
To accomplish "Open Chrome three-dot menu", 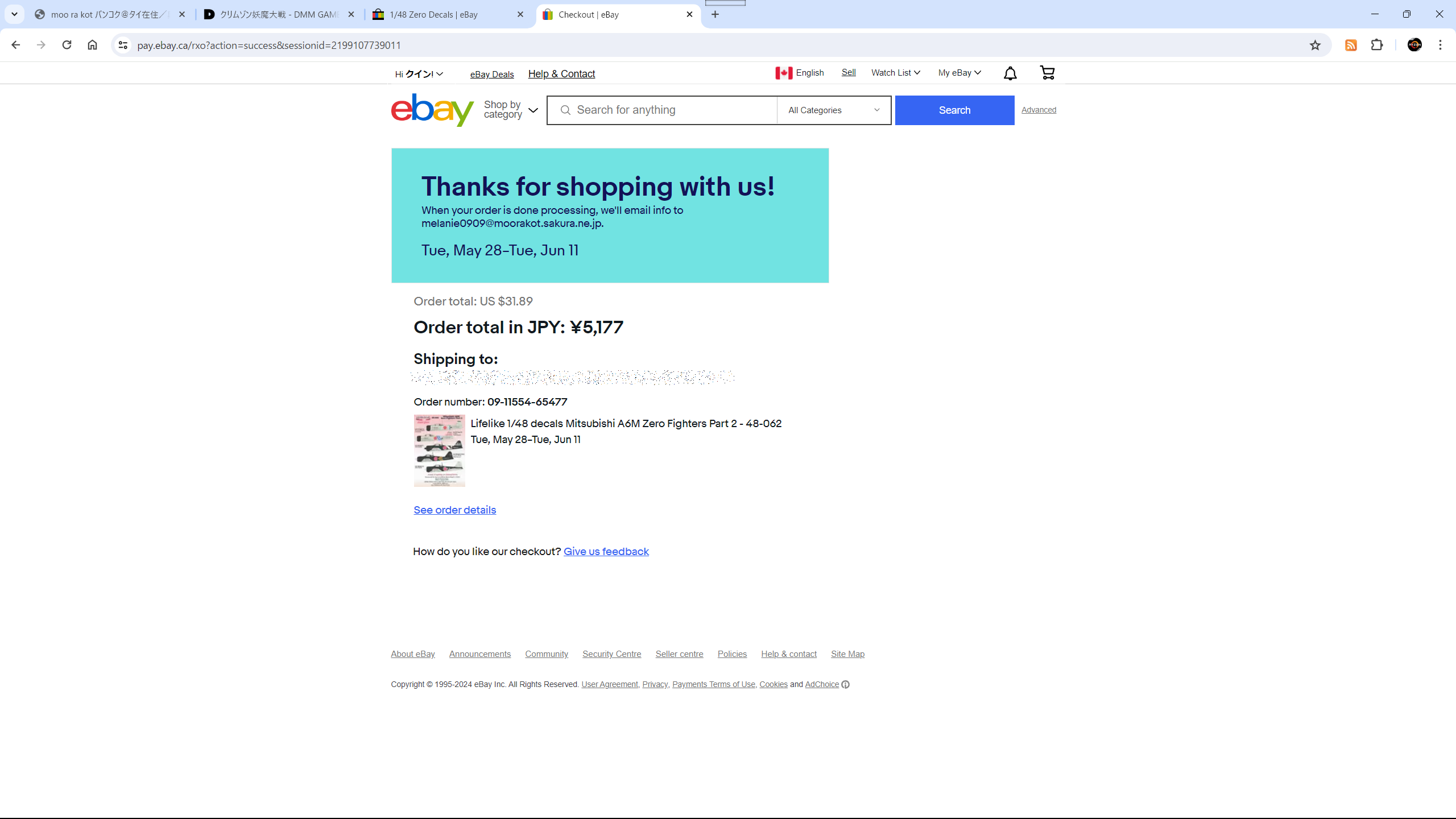I will pos(1441,45).
